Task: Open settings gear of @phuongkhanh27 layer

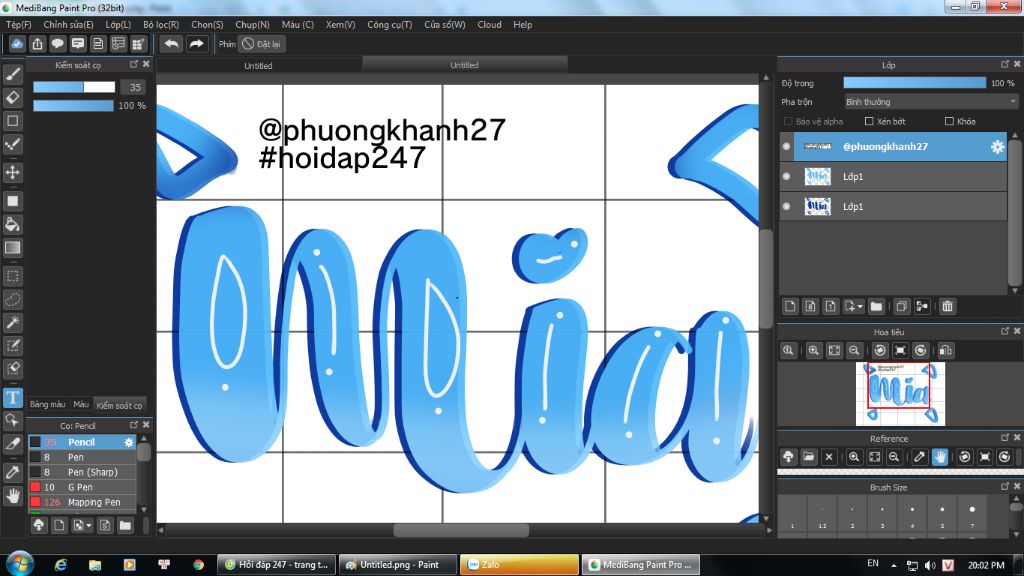Action: [x=997, y=147]
